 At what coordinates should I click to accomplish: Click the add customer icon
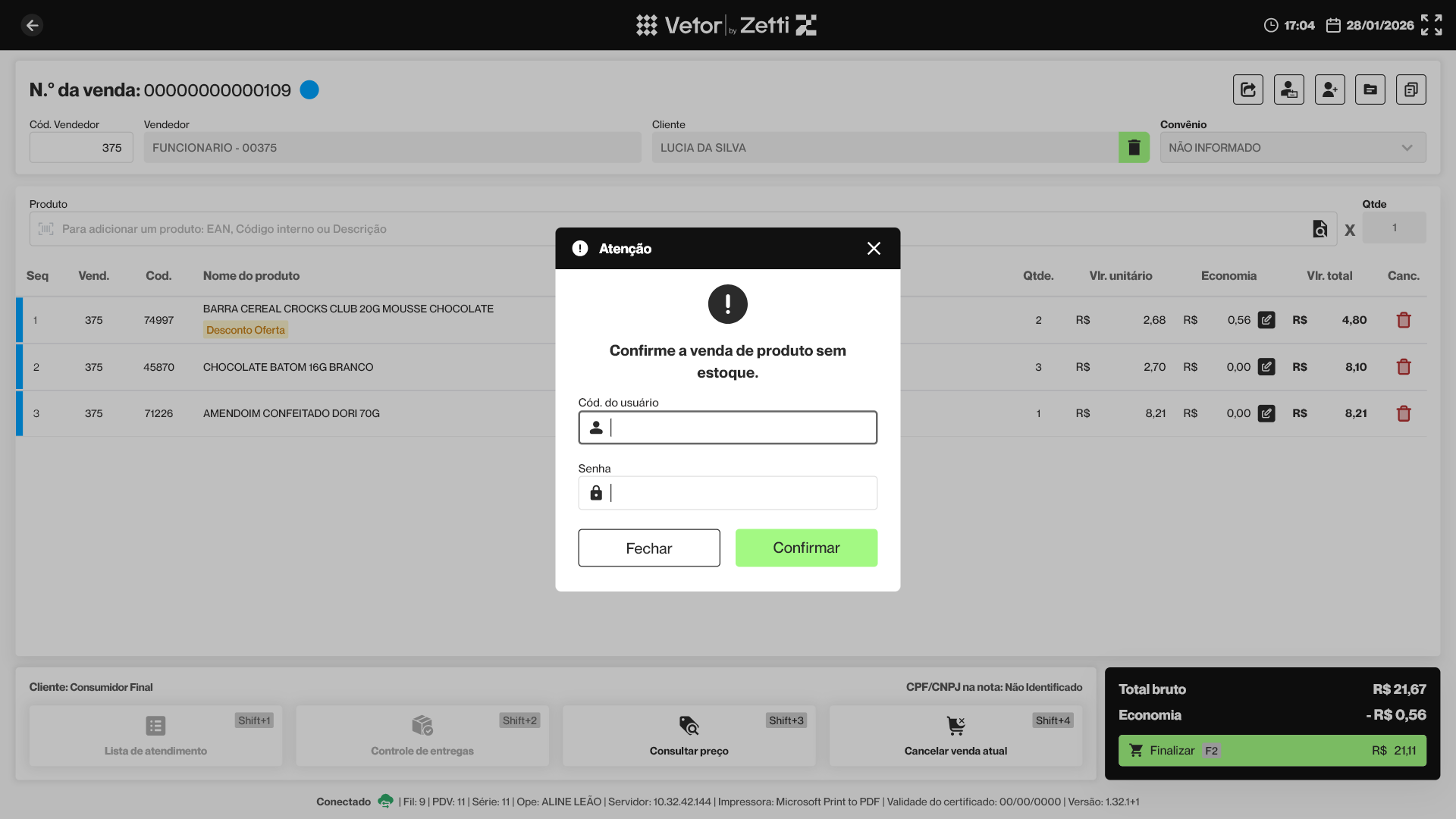(1329, 89)
